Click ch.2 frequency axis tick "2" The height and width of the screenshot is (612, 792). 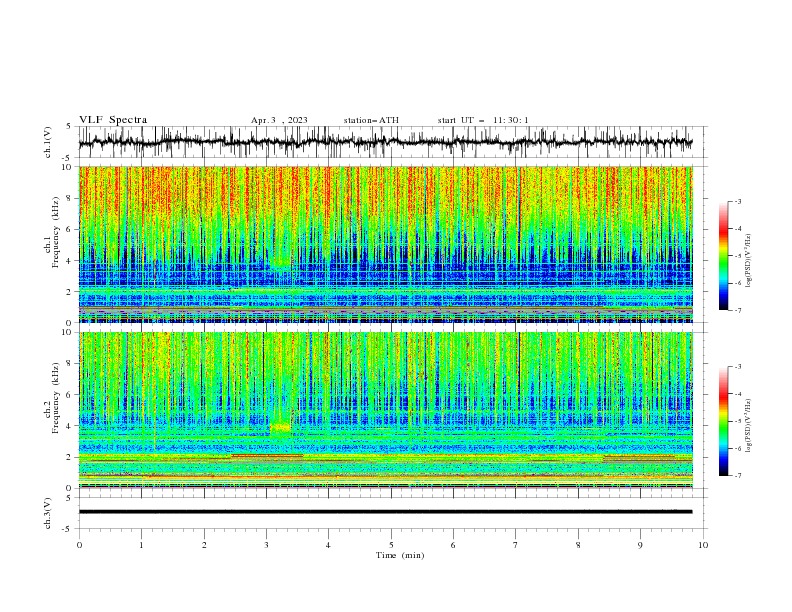[x=71, y=457]
